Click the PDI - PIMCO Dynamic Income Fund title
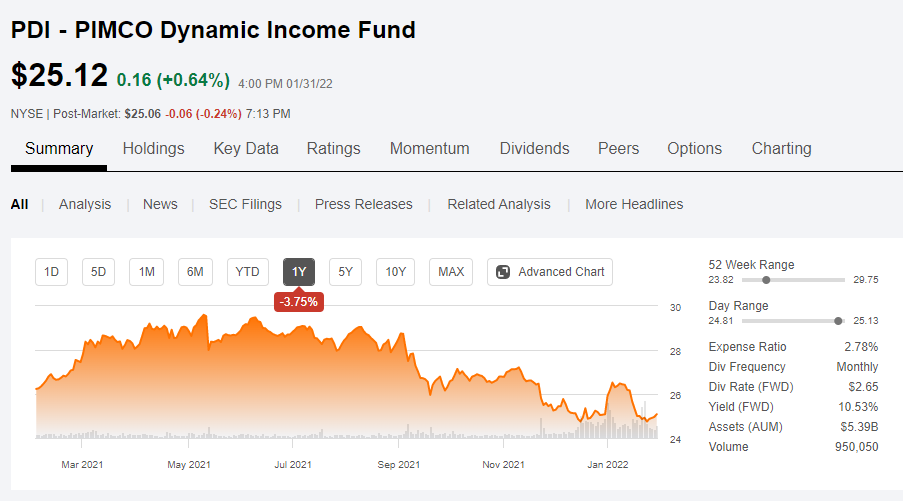This screenshot has height=501, width=903. pos(213,30)
